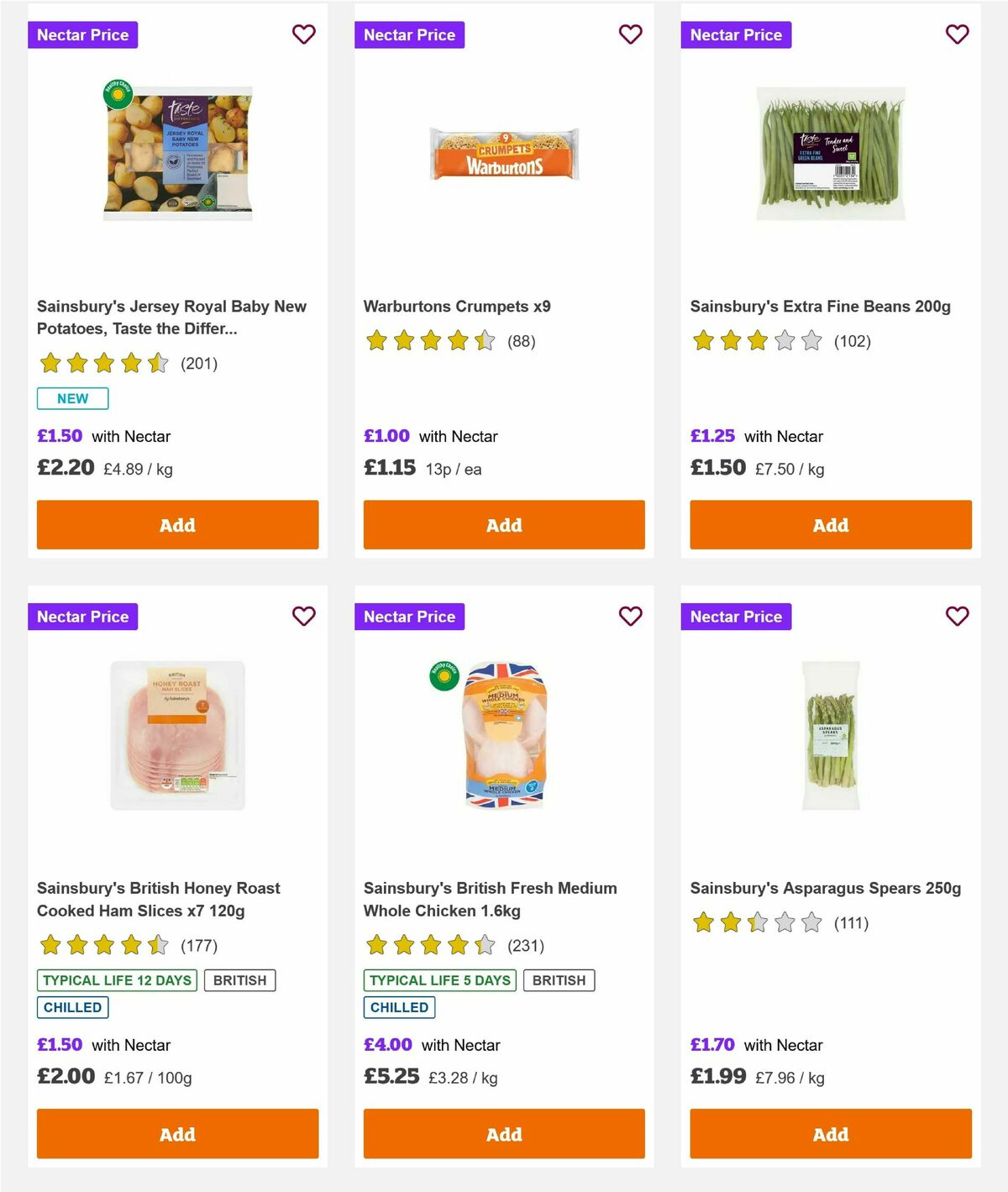This screenshot has width=1008, height=1192.
Task: Add the Extra Fine Beans to the trolley
Action: [x=830, y=524]
